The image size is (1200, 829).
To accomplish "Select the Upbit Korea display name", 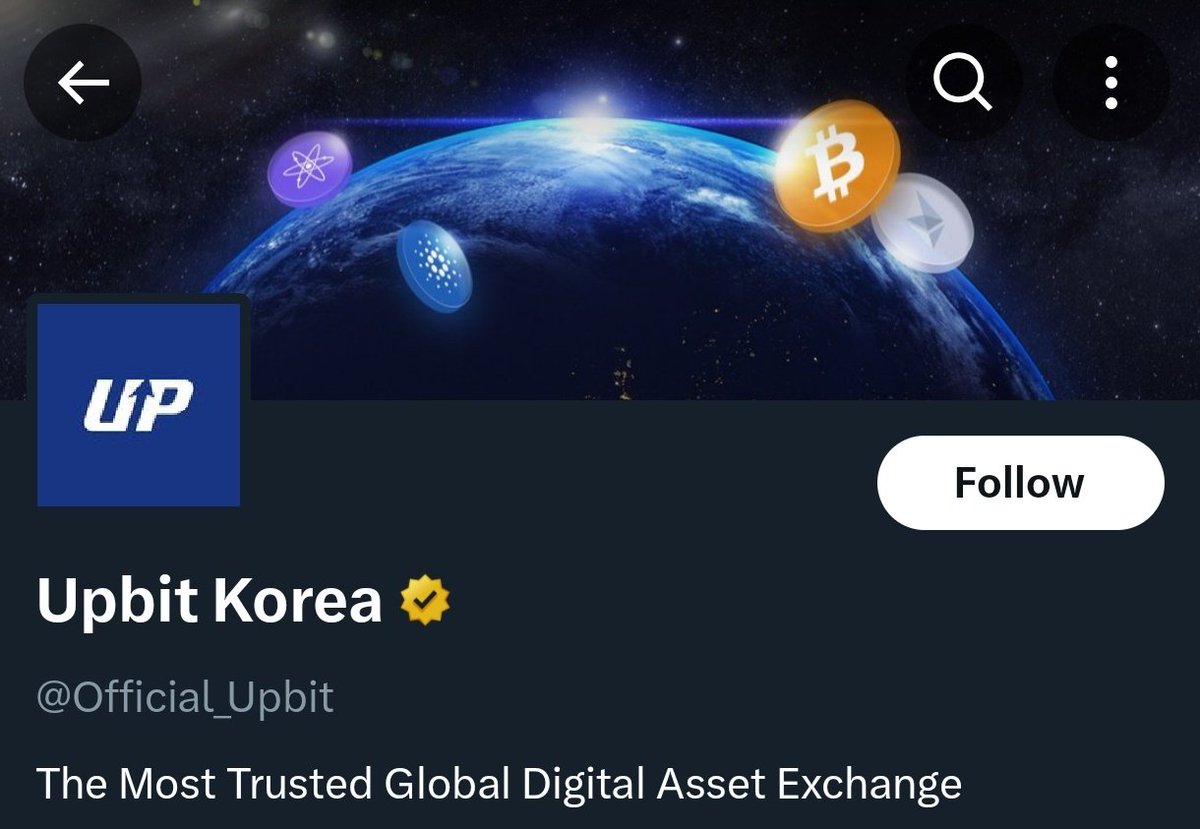I will pyautogui.click(x=209, y=601).
